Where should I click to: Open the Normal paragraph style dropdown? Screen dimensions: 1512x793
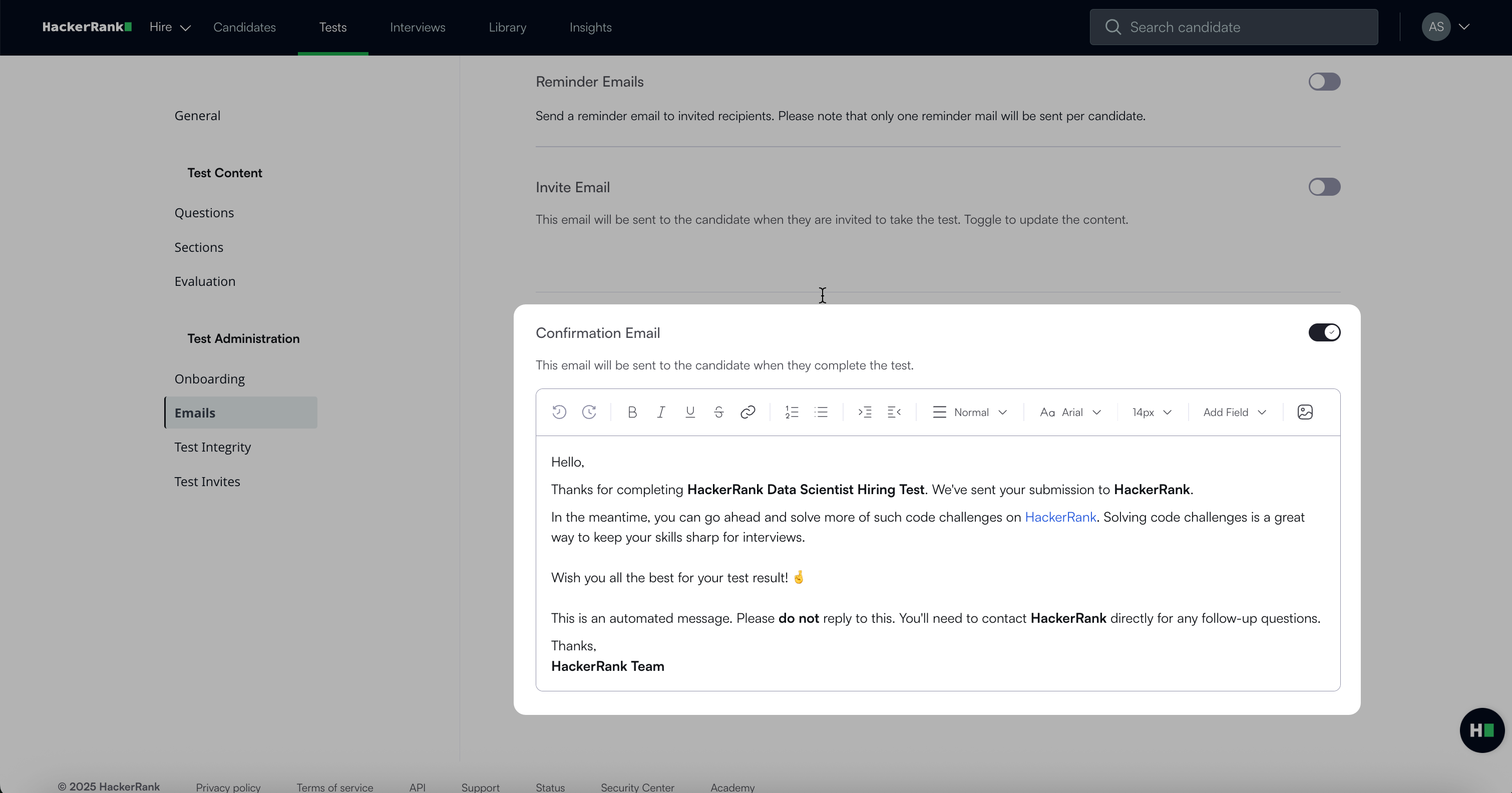coord(970,412)
